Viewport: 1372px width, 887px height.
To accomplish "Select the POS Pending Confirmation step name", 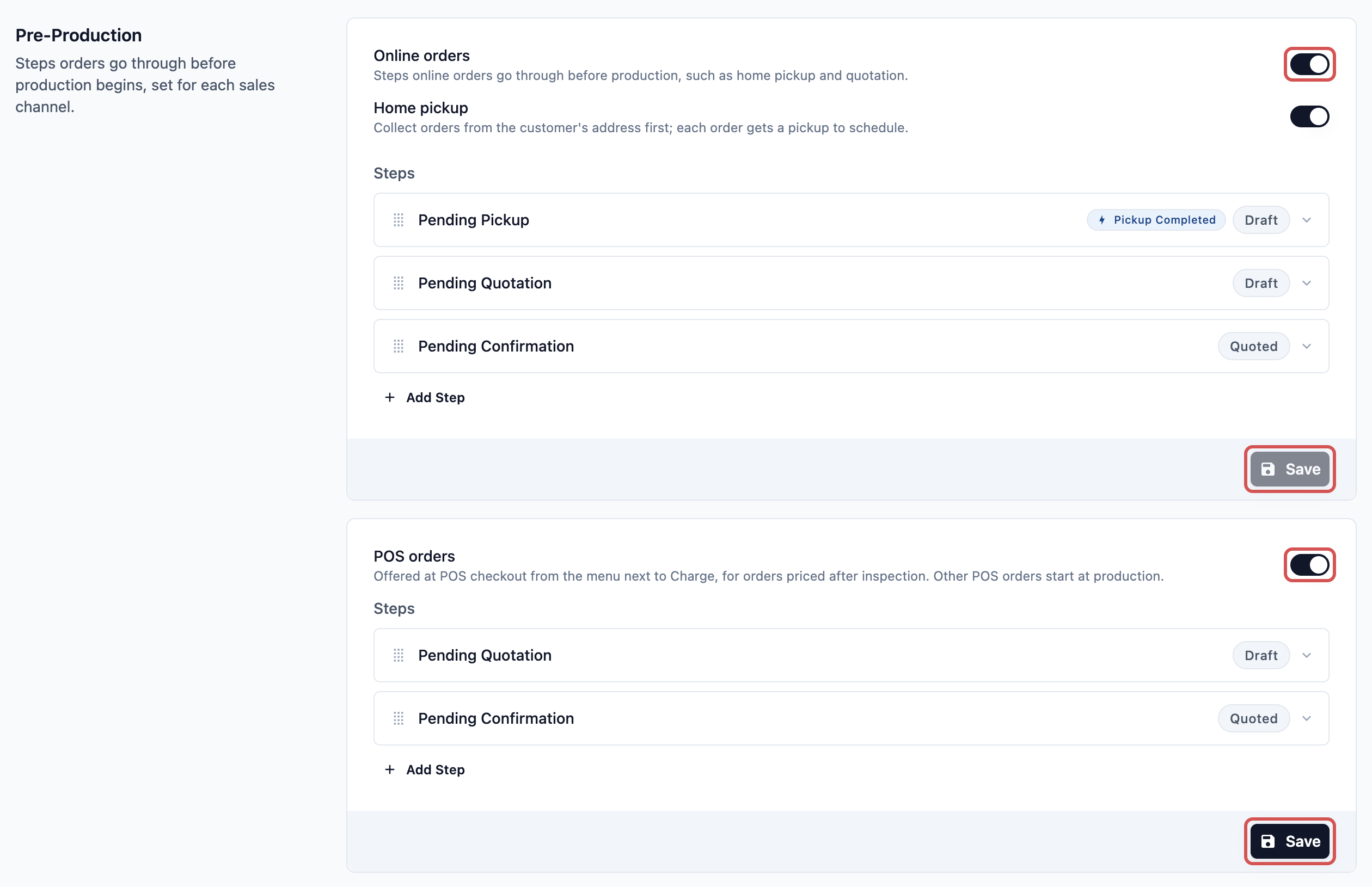I will coord(495,718).
